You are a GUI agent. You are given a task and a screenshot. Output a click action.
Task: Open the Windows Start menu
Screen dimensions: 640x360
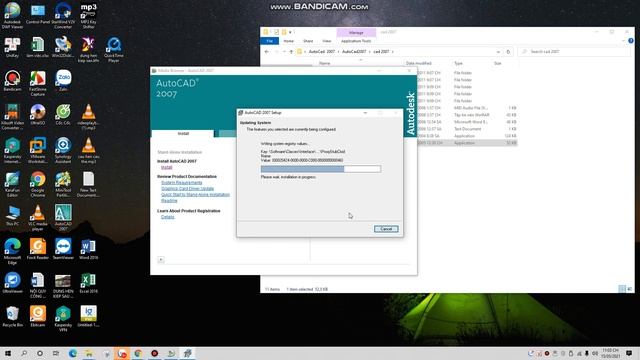click(x=8, y=353)
